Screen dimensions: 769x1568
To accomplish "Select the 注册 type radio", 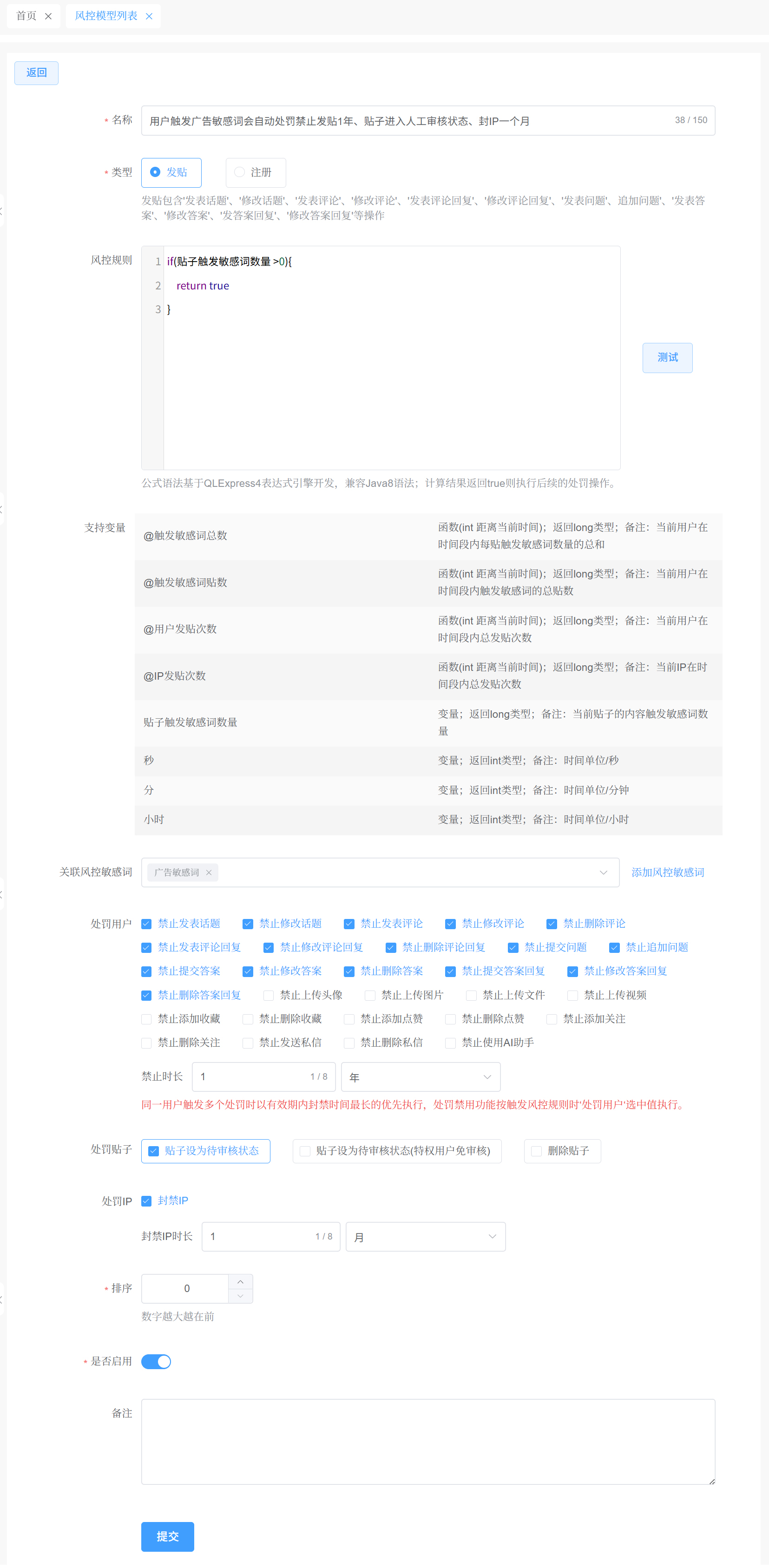I will point(256,172).
